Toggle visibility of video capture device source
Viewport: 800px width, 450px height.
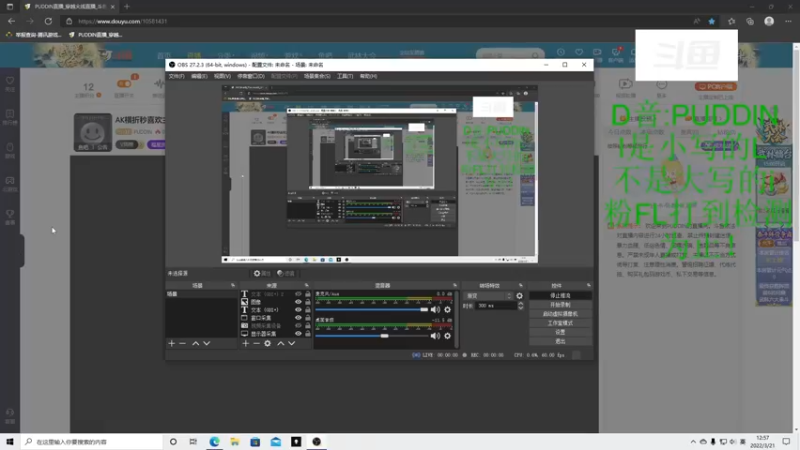coord(298,326)
